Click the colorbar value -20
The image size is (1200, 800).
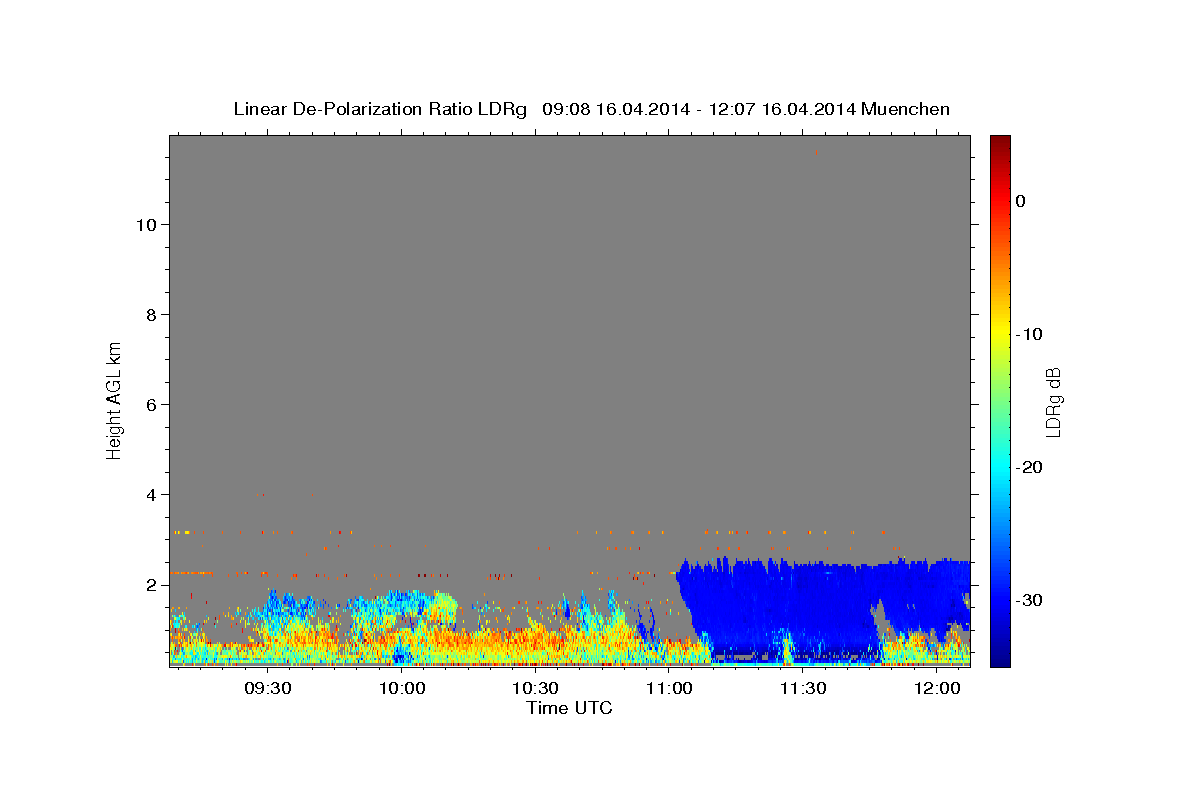1029,467
